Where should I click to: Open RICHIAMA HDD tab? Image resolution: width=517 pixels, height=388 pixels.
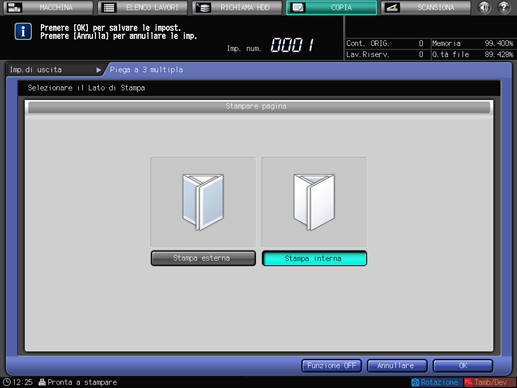(x=237, y=7)
